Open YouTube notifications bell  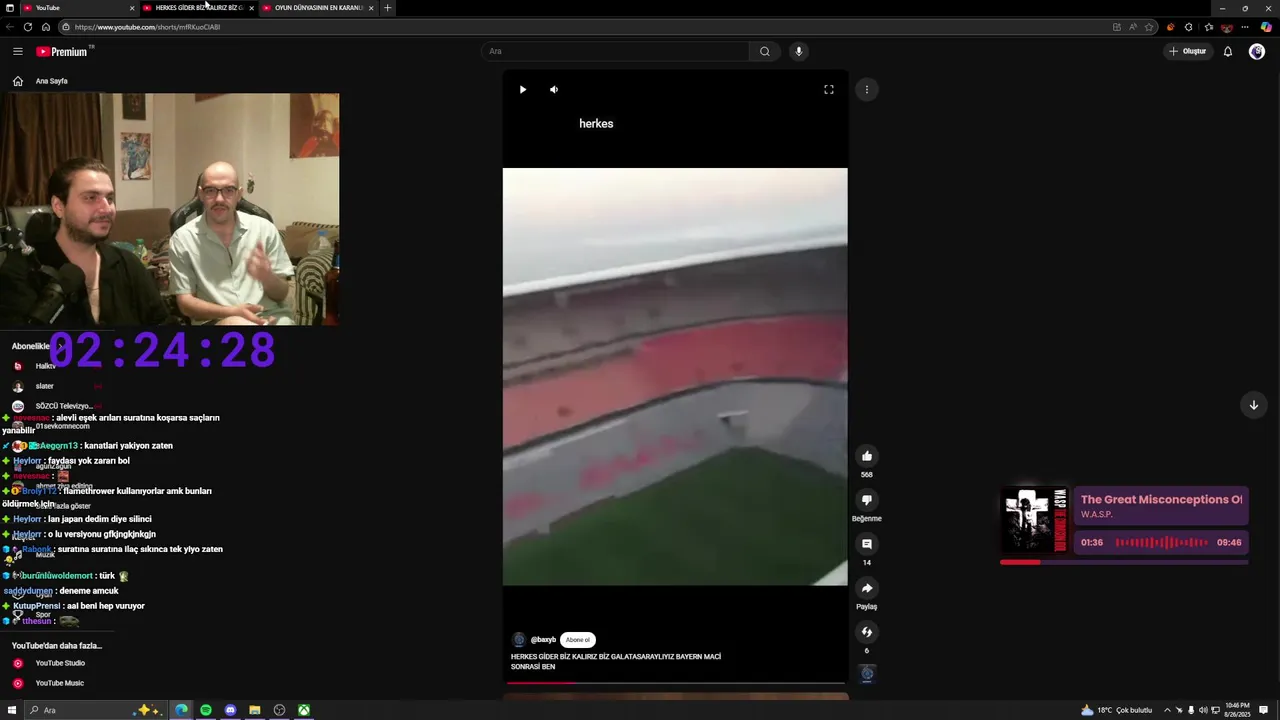coord(1228,51)
